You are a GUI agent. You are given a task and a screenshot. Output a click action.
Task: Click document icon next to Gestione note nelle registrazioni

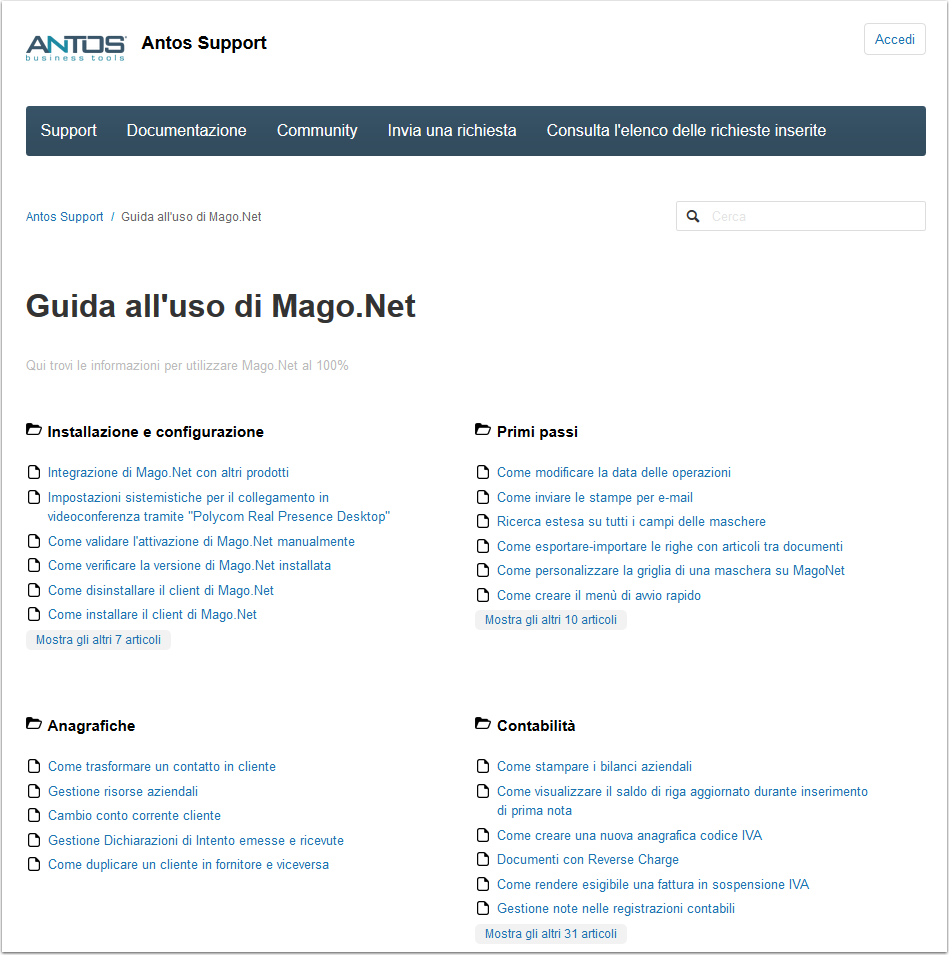[483, 908]
